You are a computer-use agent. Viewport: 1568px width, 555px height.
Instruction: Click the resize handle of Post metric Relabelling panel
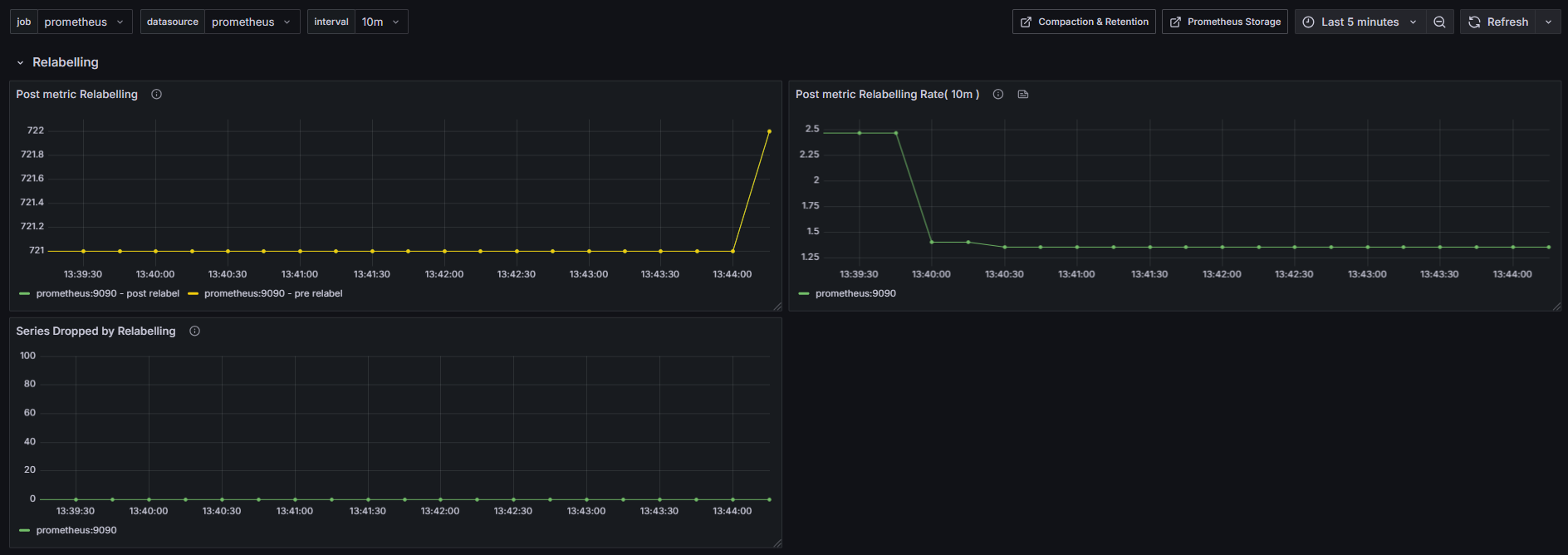coord(777,307)
